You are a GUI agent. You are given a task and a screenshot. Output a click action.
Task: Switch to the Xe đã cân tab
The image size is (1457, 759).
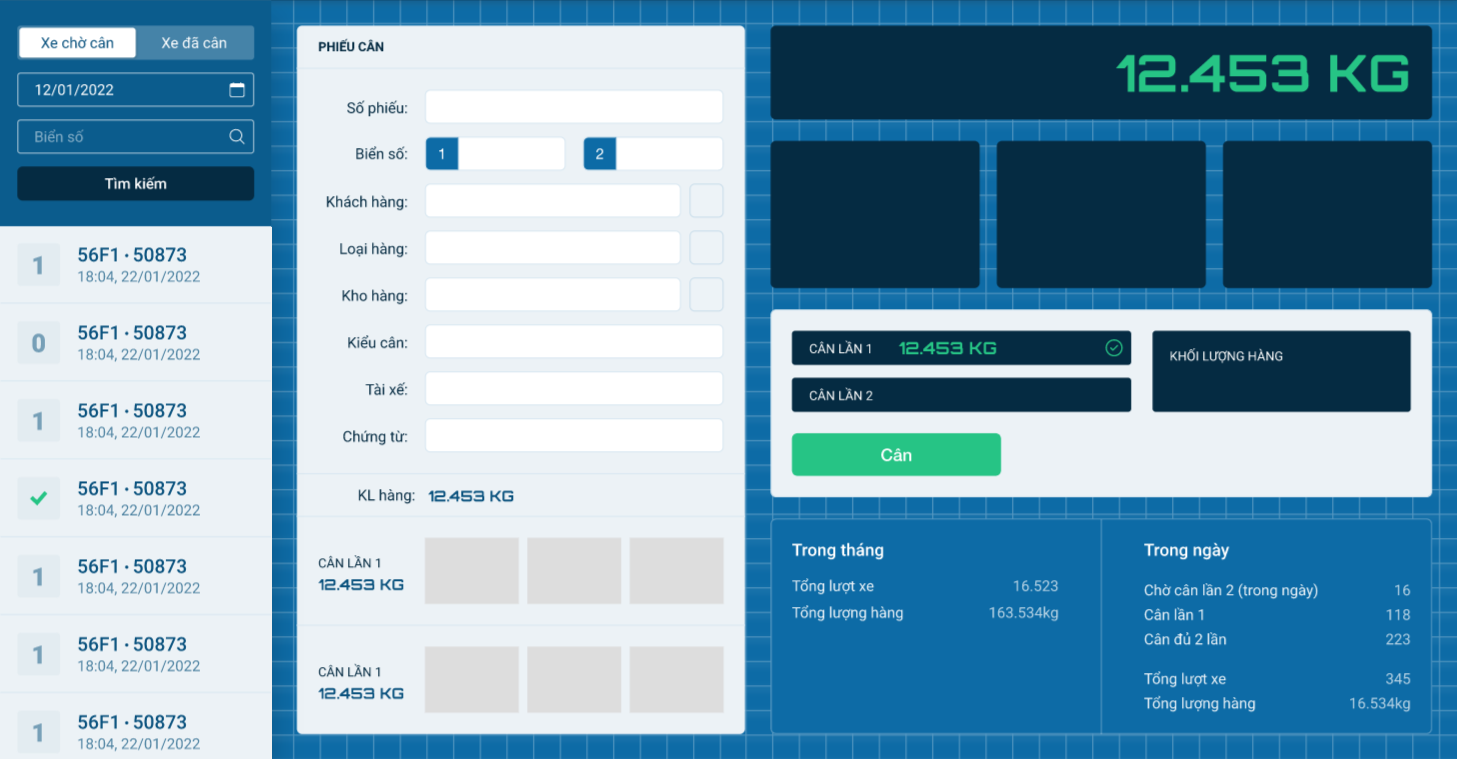194,43
